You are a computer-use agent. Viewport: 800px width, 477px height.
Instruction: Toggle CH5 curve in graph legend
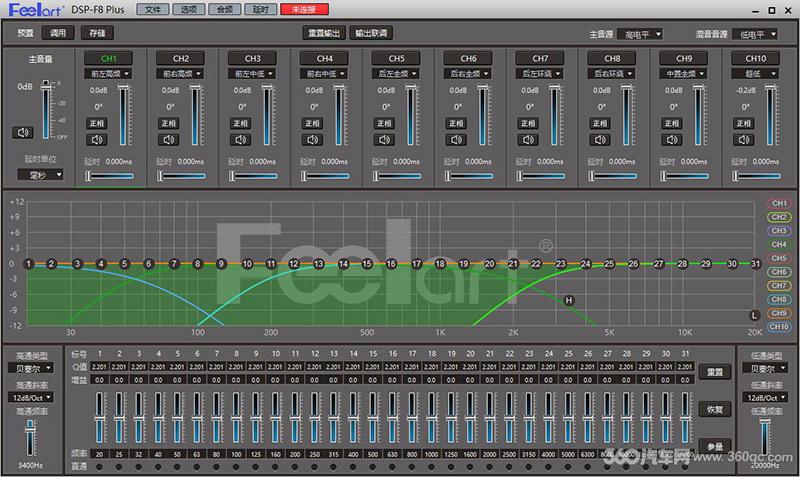[779, 258]
